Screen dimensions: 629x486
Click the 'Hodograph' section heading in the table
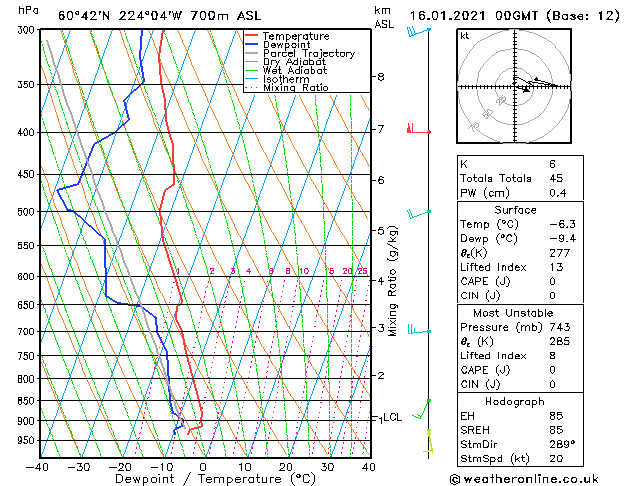coord(515,402)
